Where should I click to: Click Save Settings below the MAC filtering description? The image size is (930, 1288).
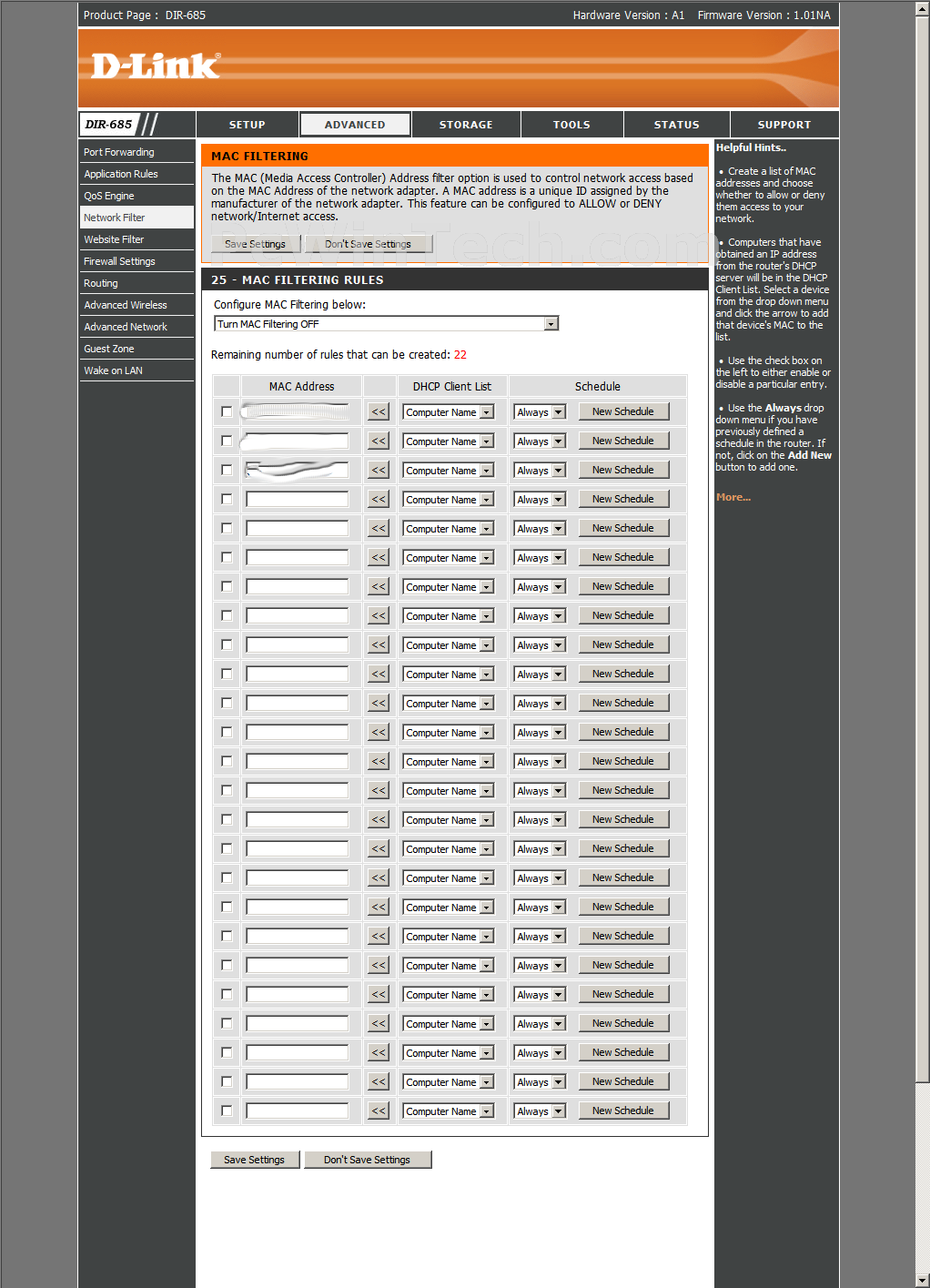click(256, 244)
